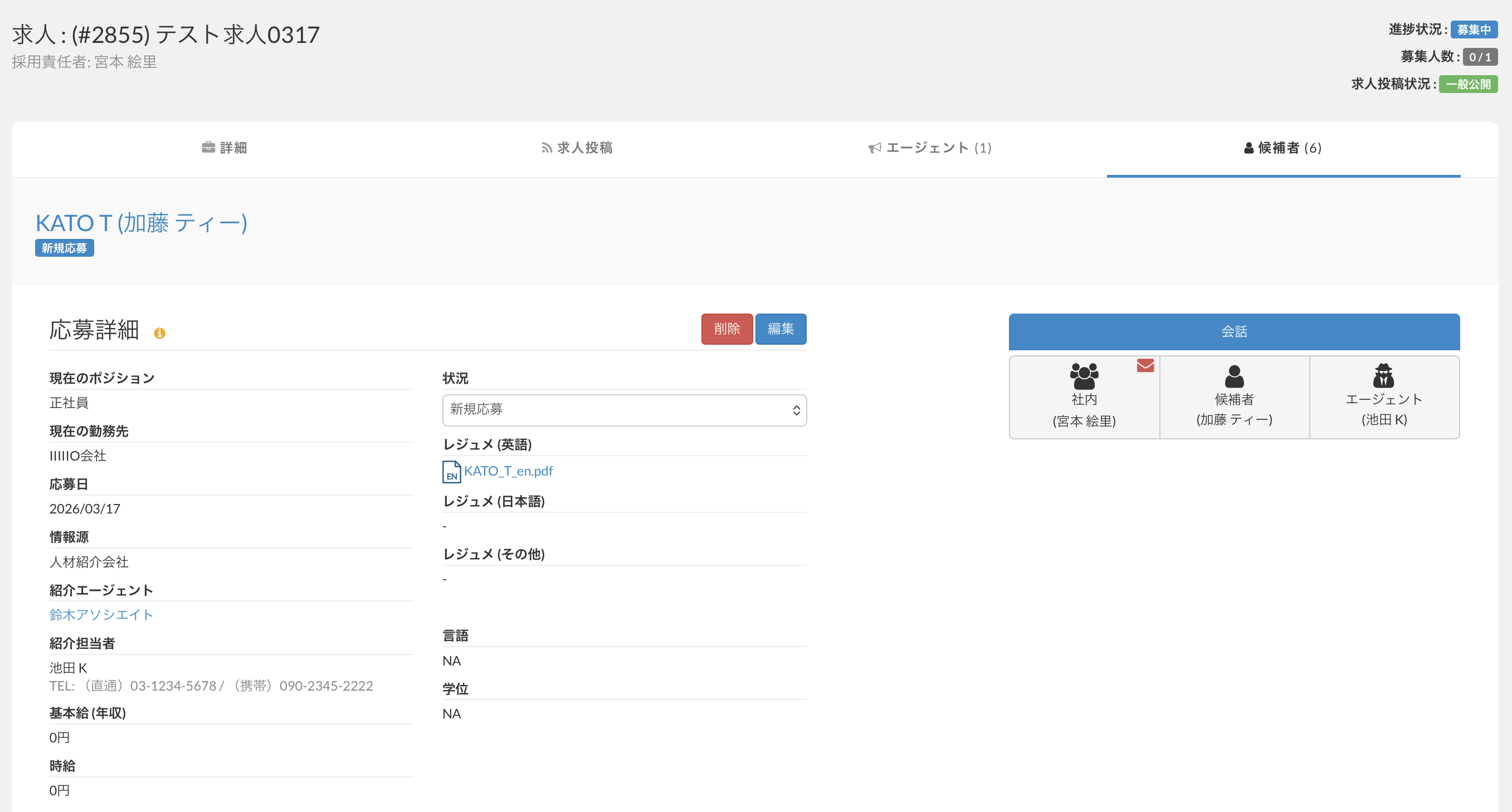Click the EN resume file icon
1512x812 pixels.
(451, 472)
